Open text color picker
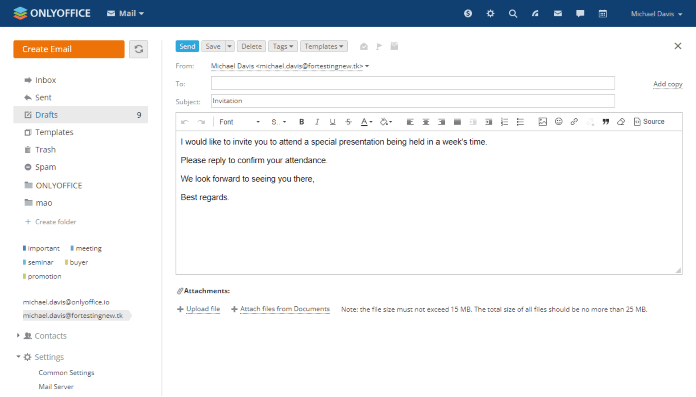This screenshot has width=696, height=397. pos(366,122)
